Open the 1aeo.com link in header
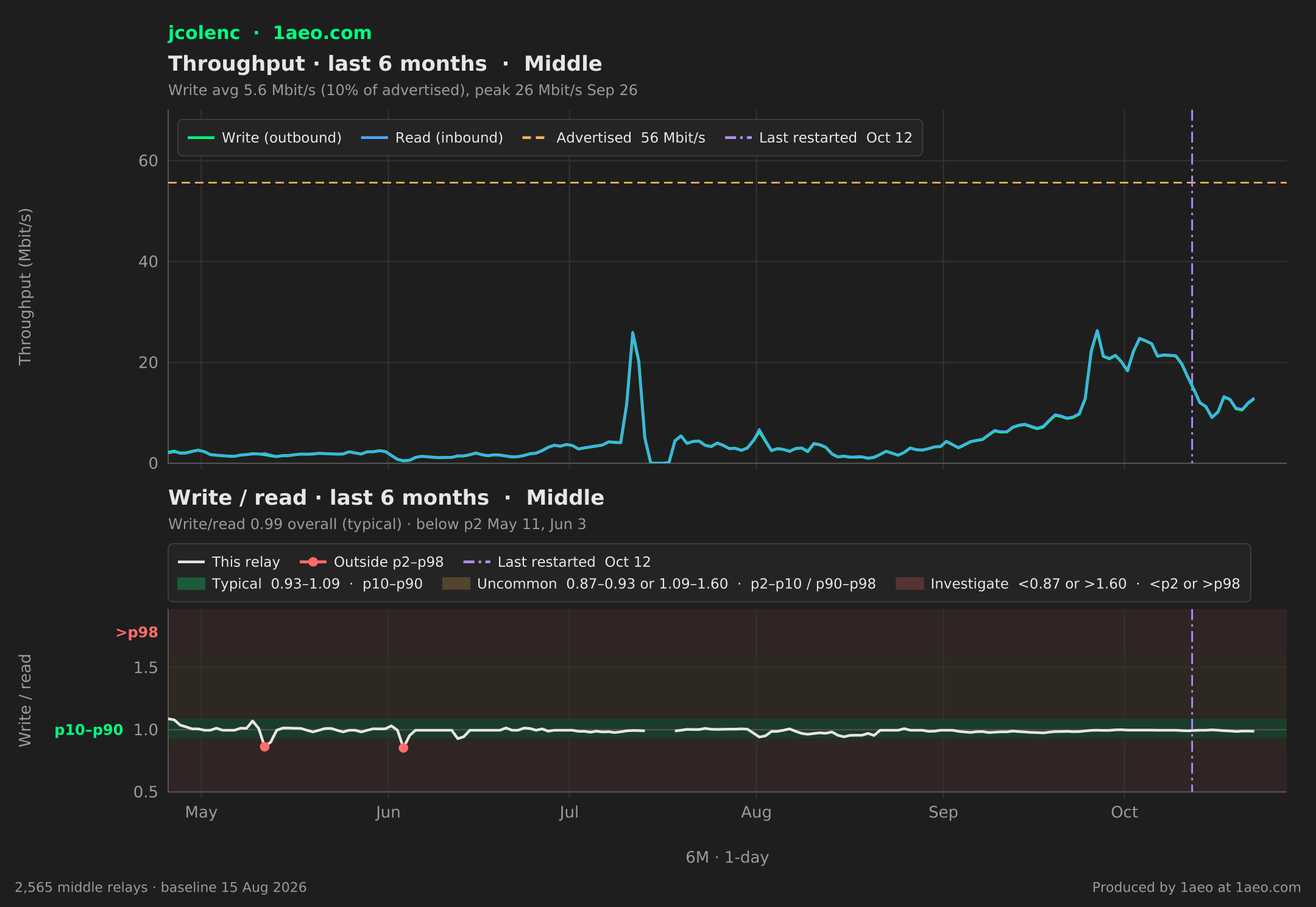The image size is (1316, 907). (322, 33)
